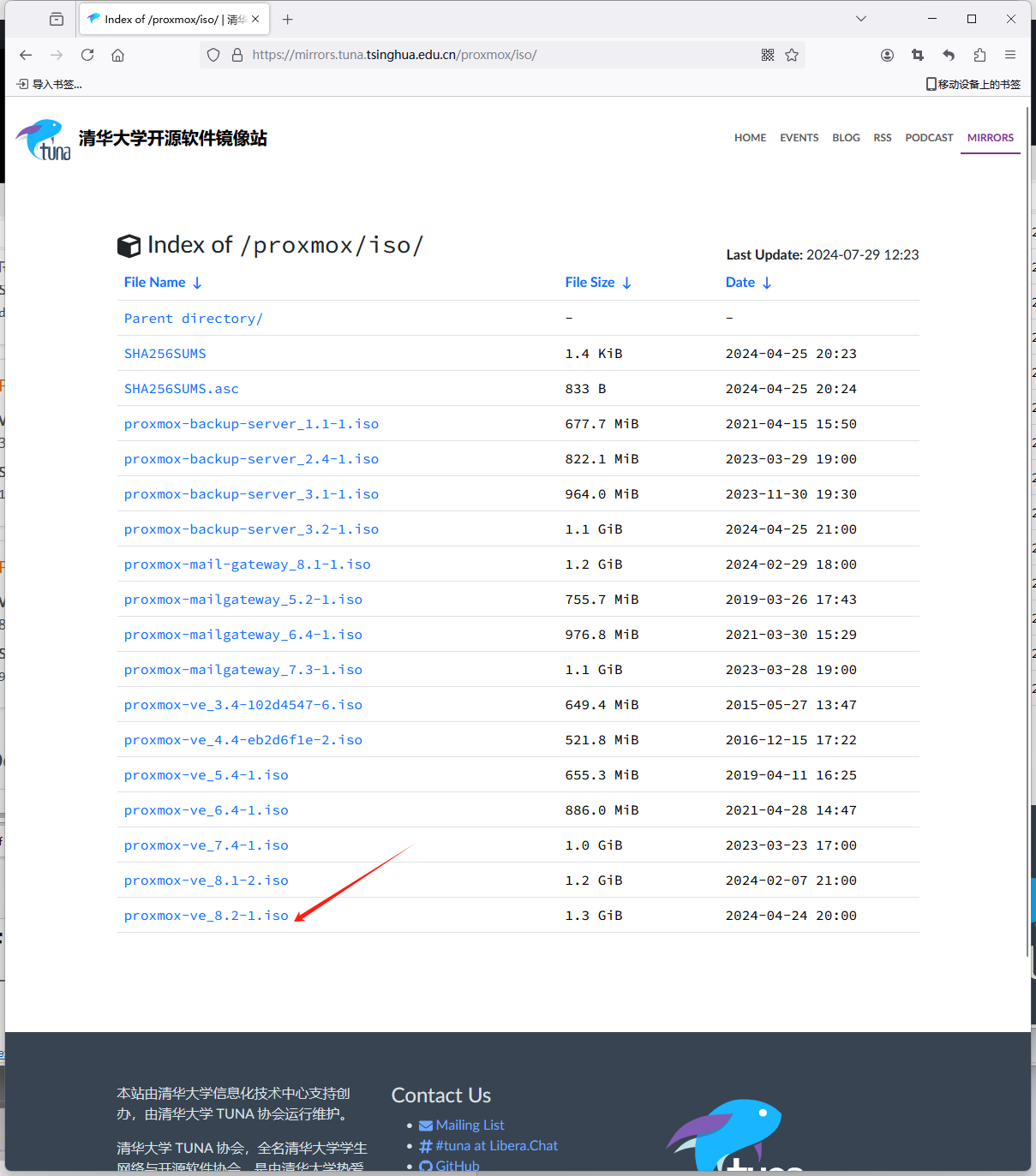Screen dimensions: 1036x1176
Task: Click the hash icon beside #tuna at Libera.Chat
Action: pos(426,1146)
